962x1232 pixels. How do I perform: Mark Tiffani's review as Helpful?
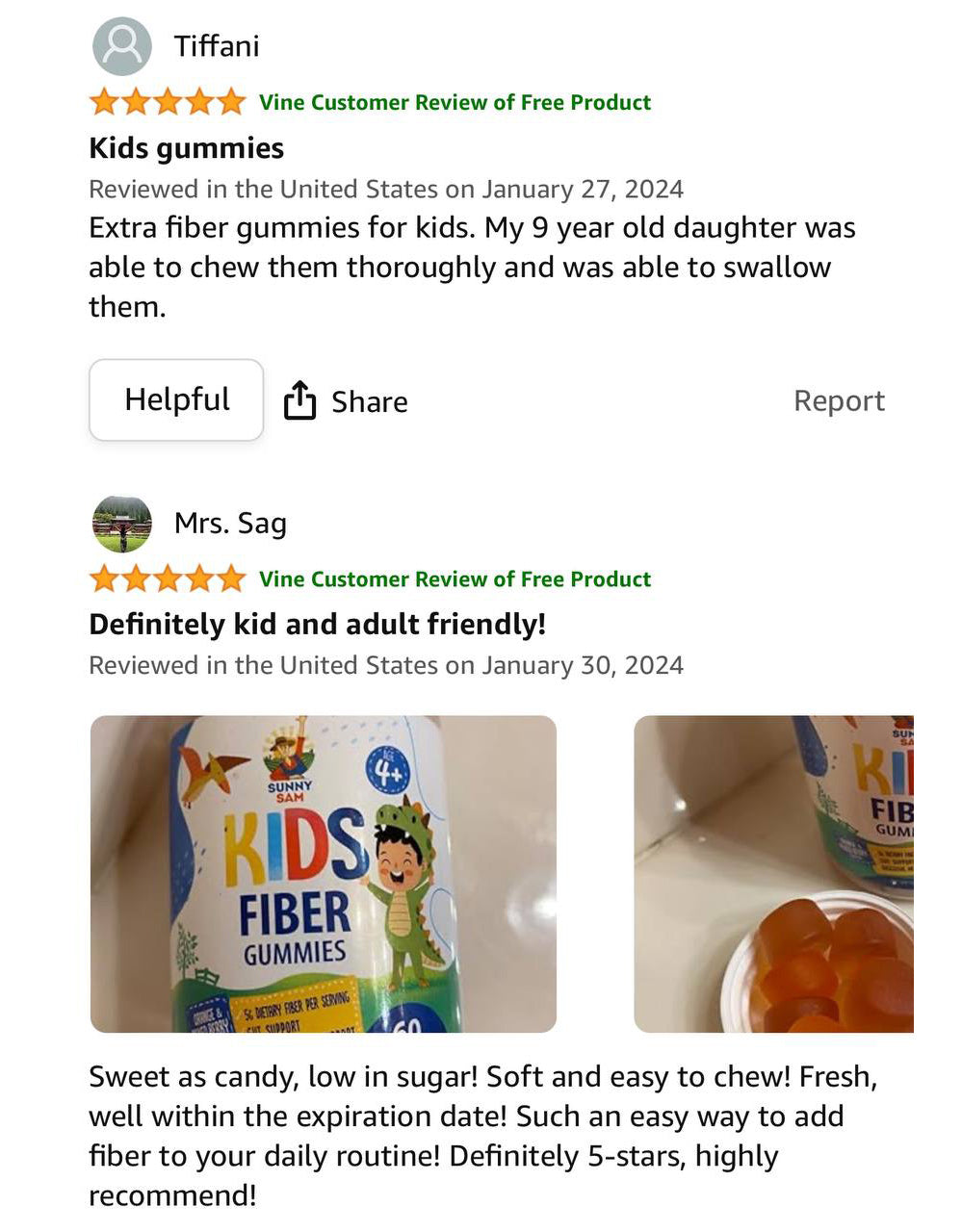[176, 400]
